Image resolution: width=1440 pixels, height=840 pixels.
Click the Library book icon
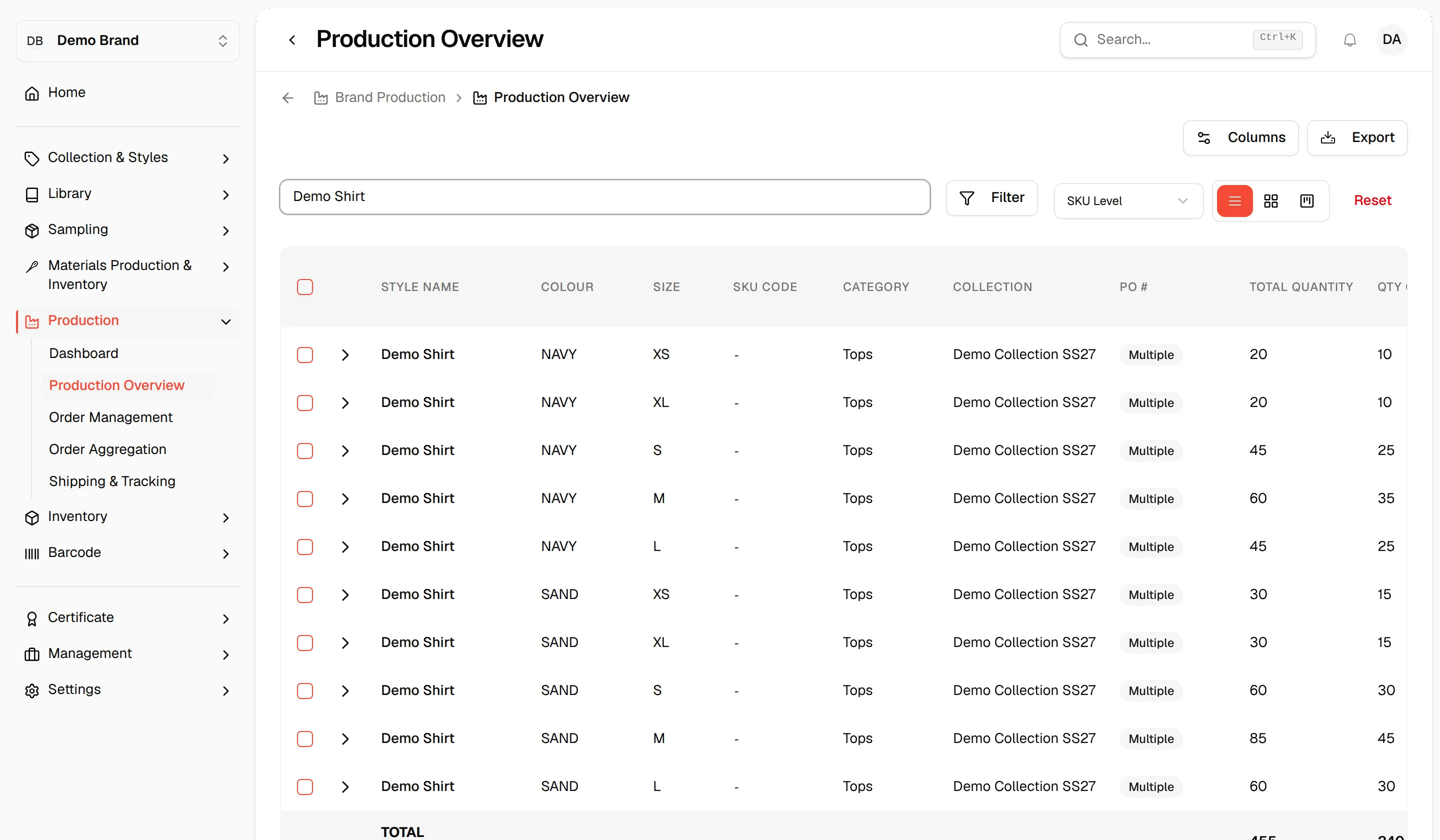pos(32,194)
